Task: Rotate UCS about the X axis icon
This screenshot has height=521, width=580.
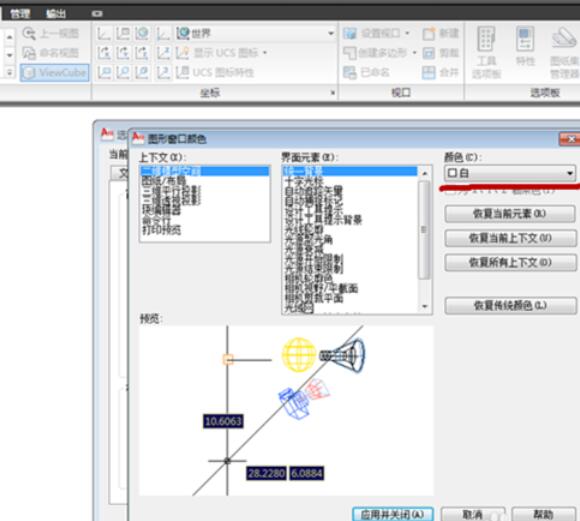Action: 104,53
